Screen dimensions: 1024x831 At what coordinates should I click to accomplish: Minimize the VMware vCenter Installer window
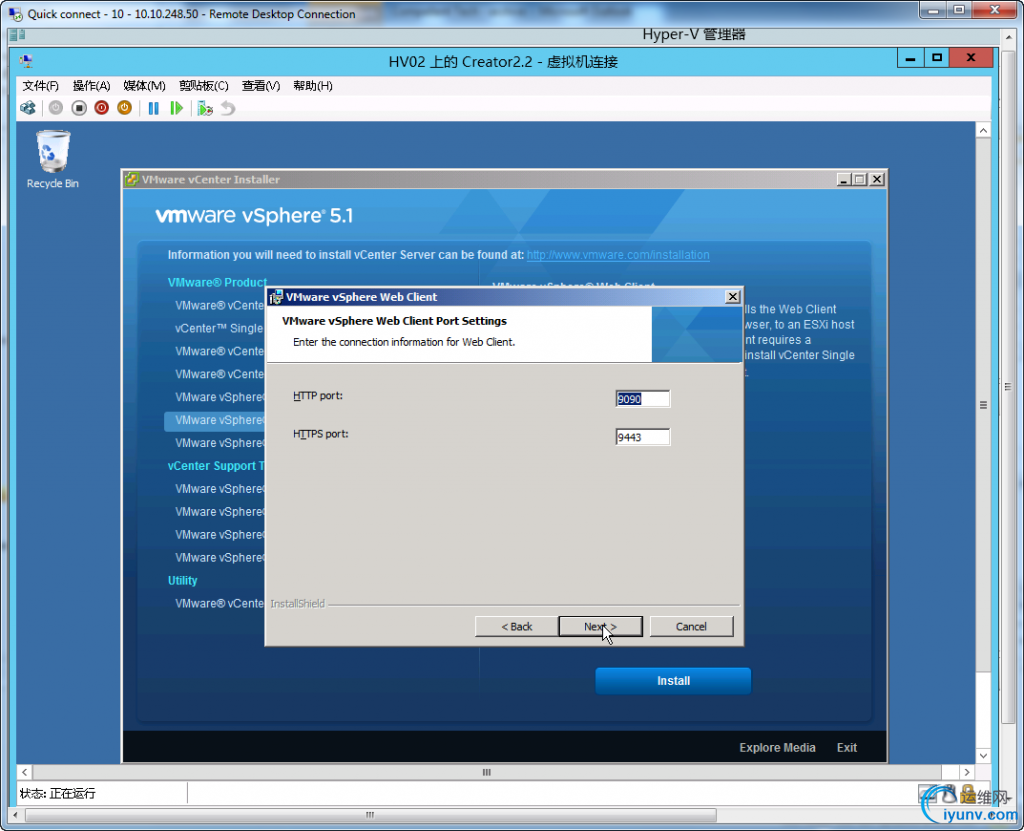[x=844, y=179]
